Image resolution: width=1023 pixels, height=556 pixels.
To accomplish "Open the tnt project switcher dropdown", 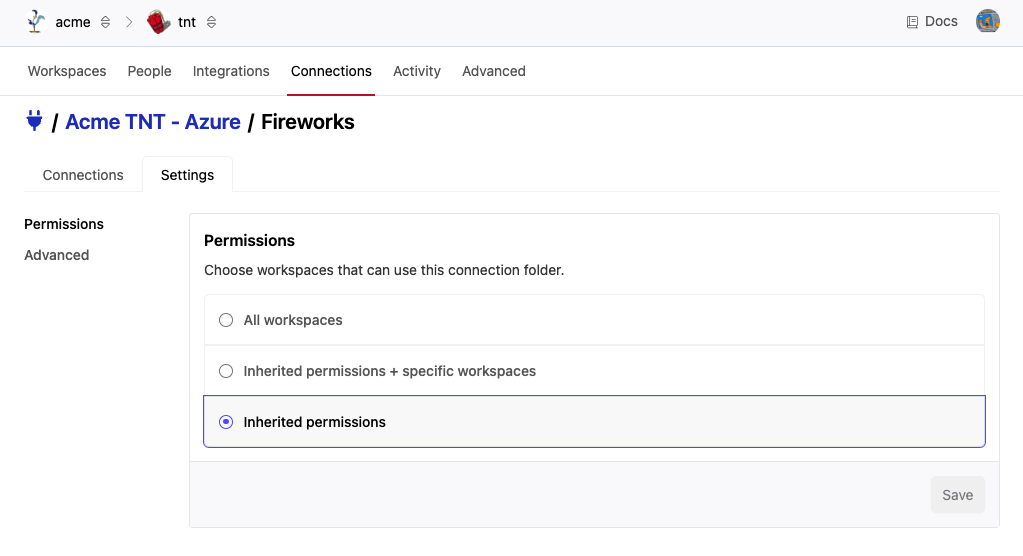I will click(211, 22).
